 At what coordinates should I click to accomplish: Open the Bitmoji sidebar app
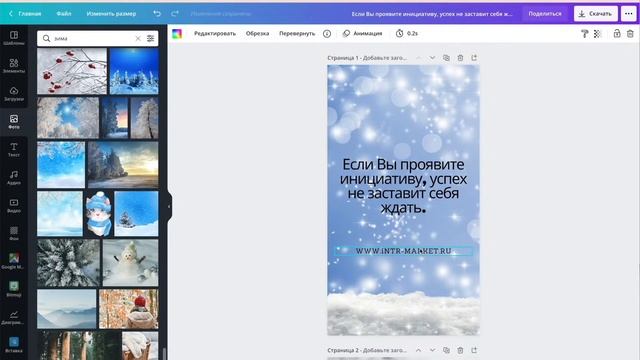(13, 289)
